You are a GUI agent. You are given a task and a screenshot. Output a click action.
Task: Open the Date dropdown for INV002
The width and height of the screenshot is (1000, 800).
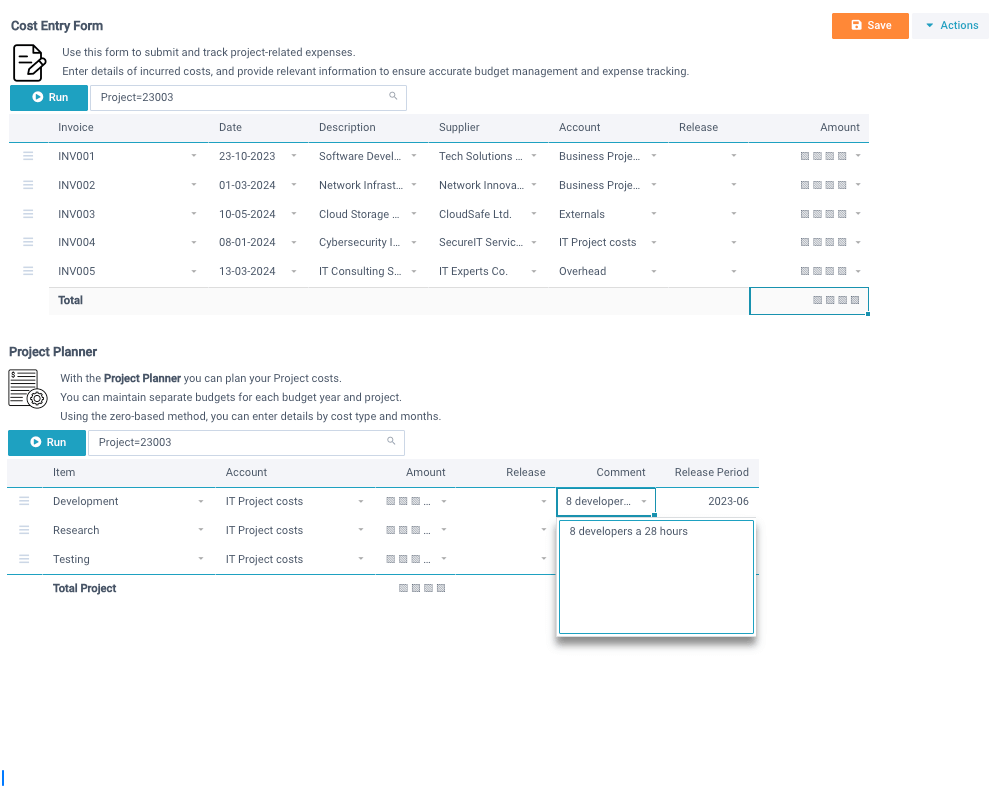(x=293, y=185)
